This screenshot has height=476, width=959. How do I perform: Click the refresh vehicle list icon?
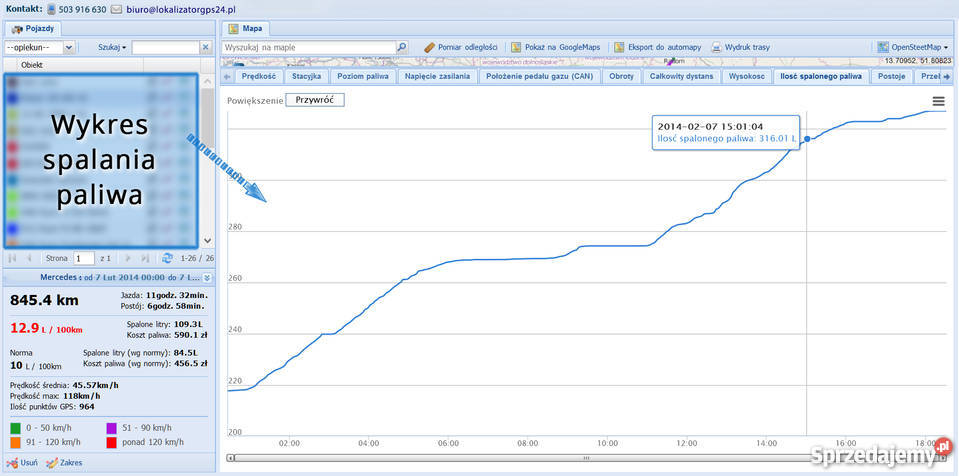(x=168, y=258)
